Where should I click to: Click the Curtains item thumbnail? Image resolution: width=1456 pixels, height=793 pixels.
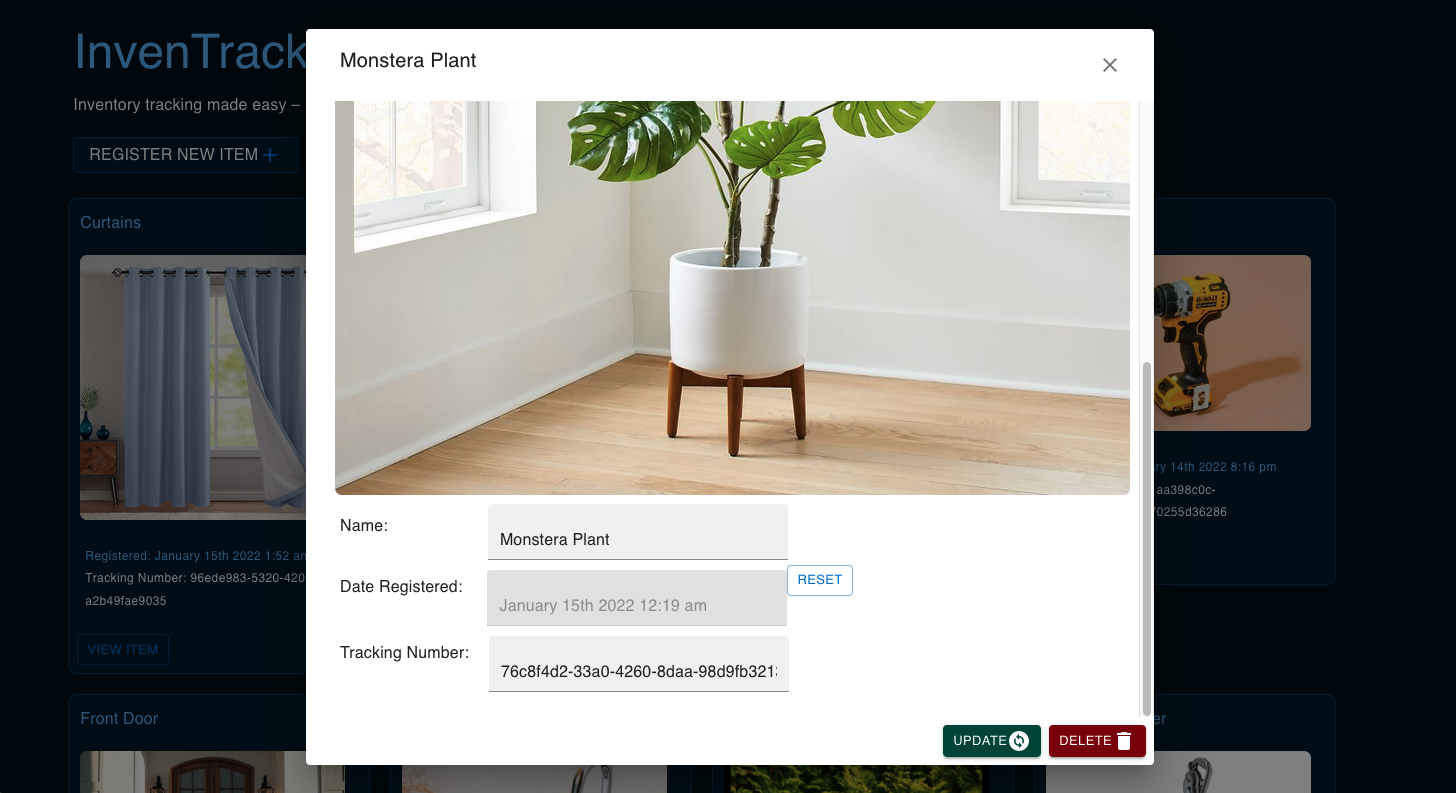coord(193,387)
